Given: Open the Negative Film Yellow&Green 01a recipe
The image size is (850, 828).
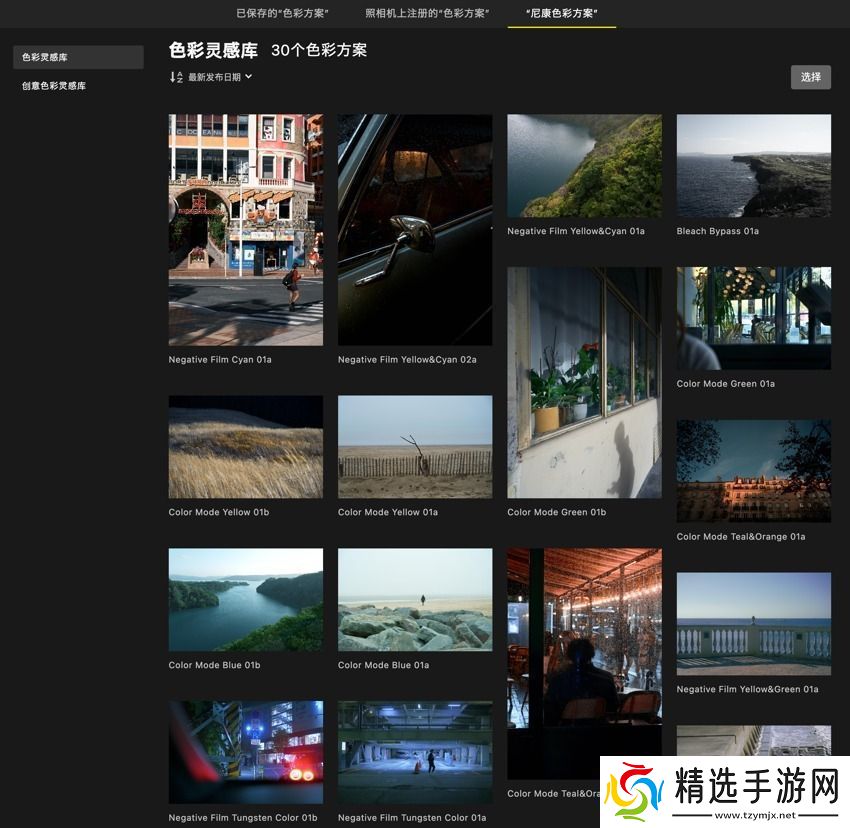Looking at the screenshot, I should click(754, 623).
